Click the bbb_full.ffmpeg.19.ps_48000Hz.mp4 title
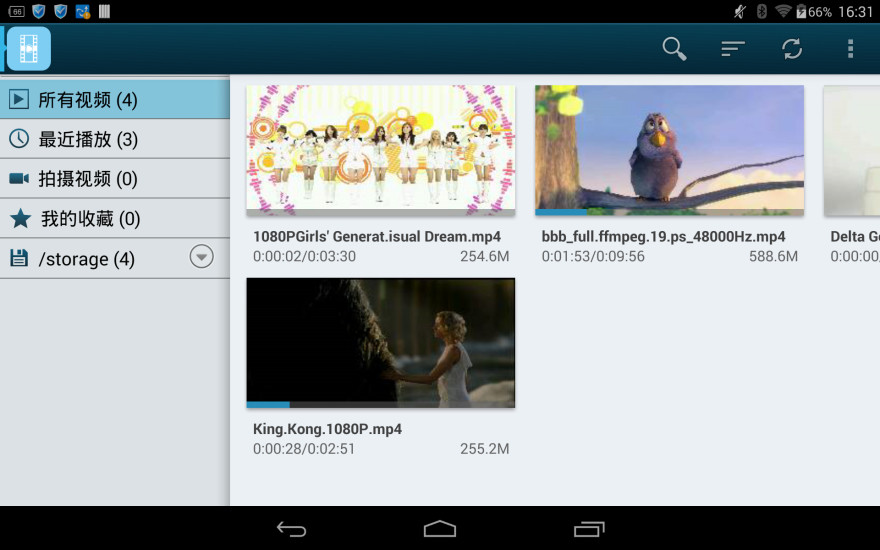The height and width of the screenshot is (550, 880). (663, 237)
